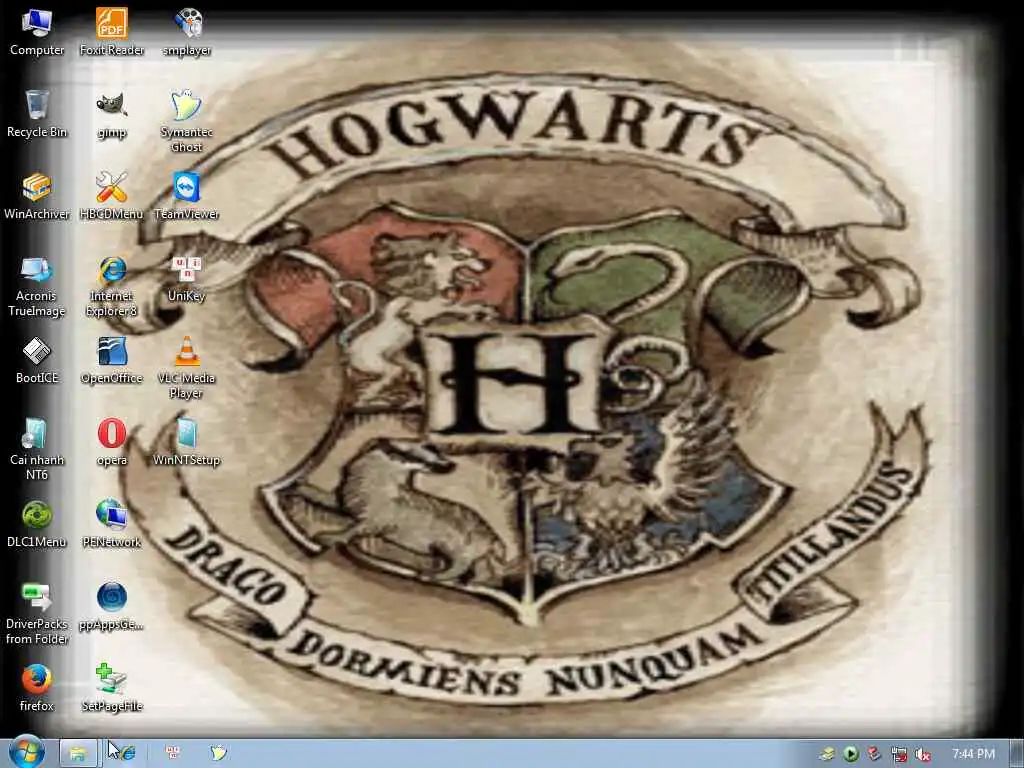Open the OpenOffice desktop shortcut
1024x768 pixels.
pos(112,360)
